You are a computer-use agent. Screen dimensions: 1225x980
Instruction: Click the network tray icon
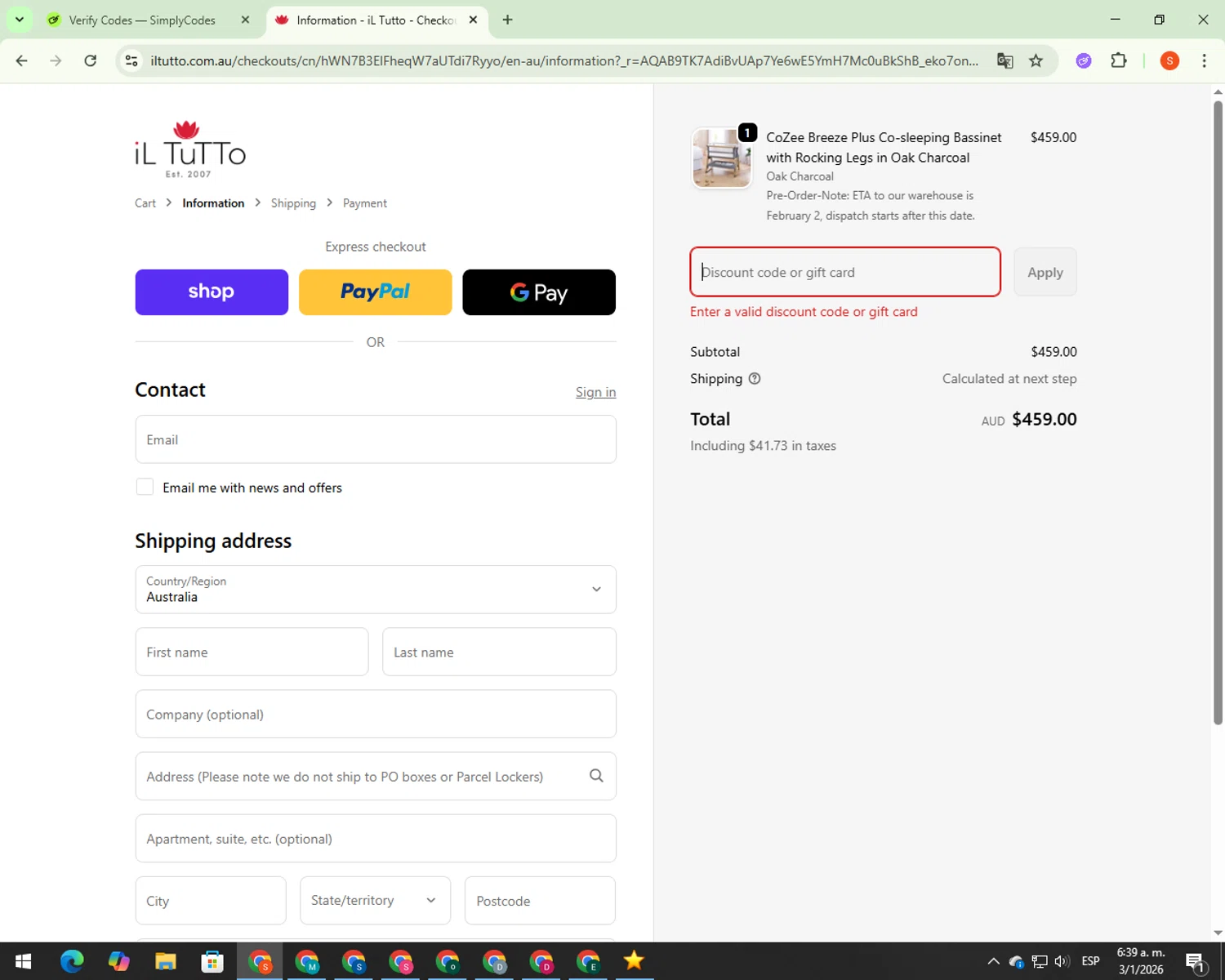(1039, 961)
